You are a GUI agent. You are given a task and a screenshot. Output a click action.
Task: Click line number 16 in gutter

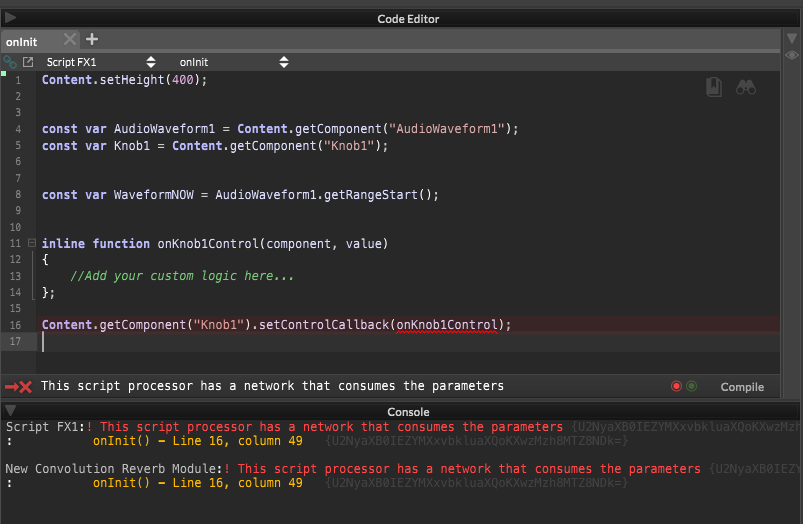(x=15, y=325)
